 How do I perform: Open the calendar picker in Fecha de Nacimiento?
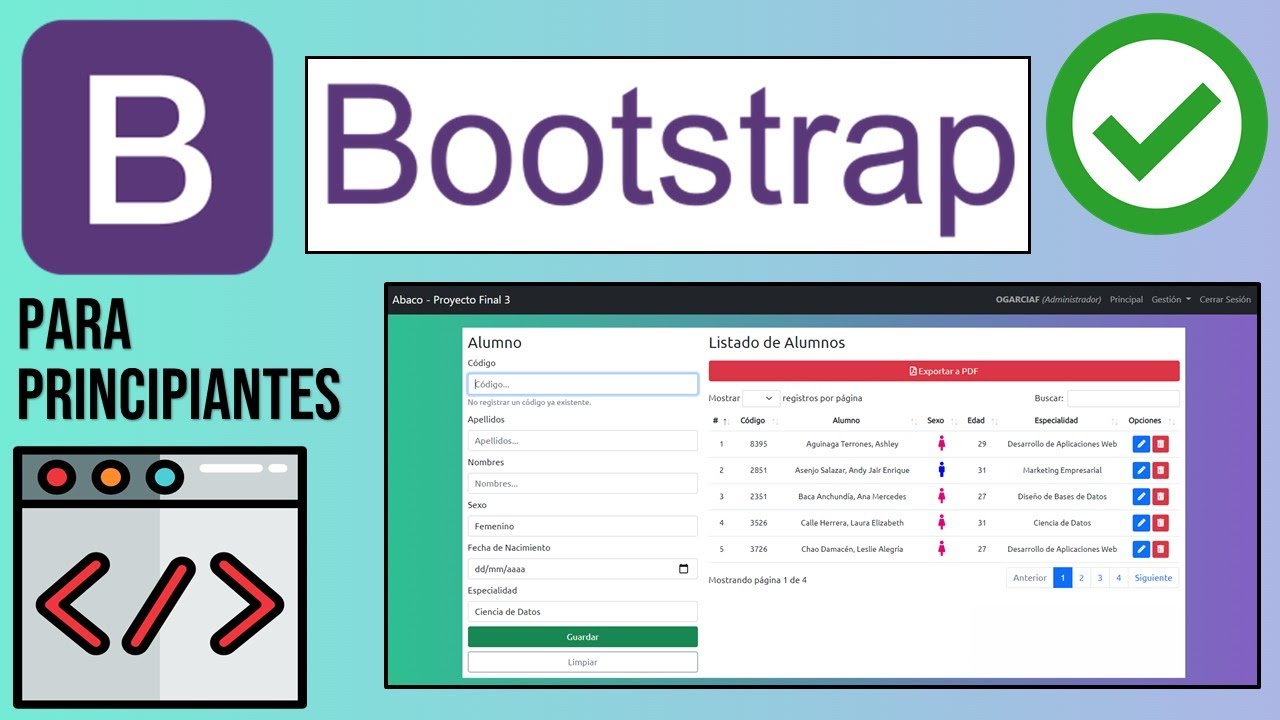click(x=684, y=569)
